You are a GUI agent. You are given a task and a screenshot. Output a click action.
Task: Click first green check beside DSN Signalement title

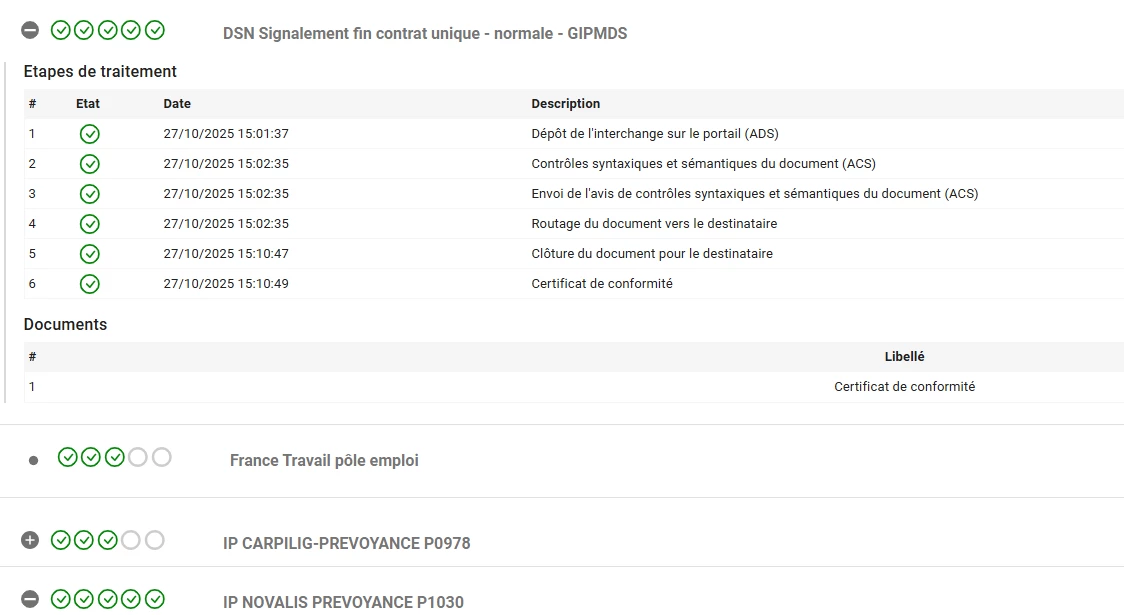pos(61,30)
